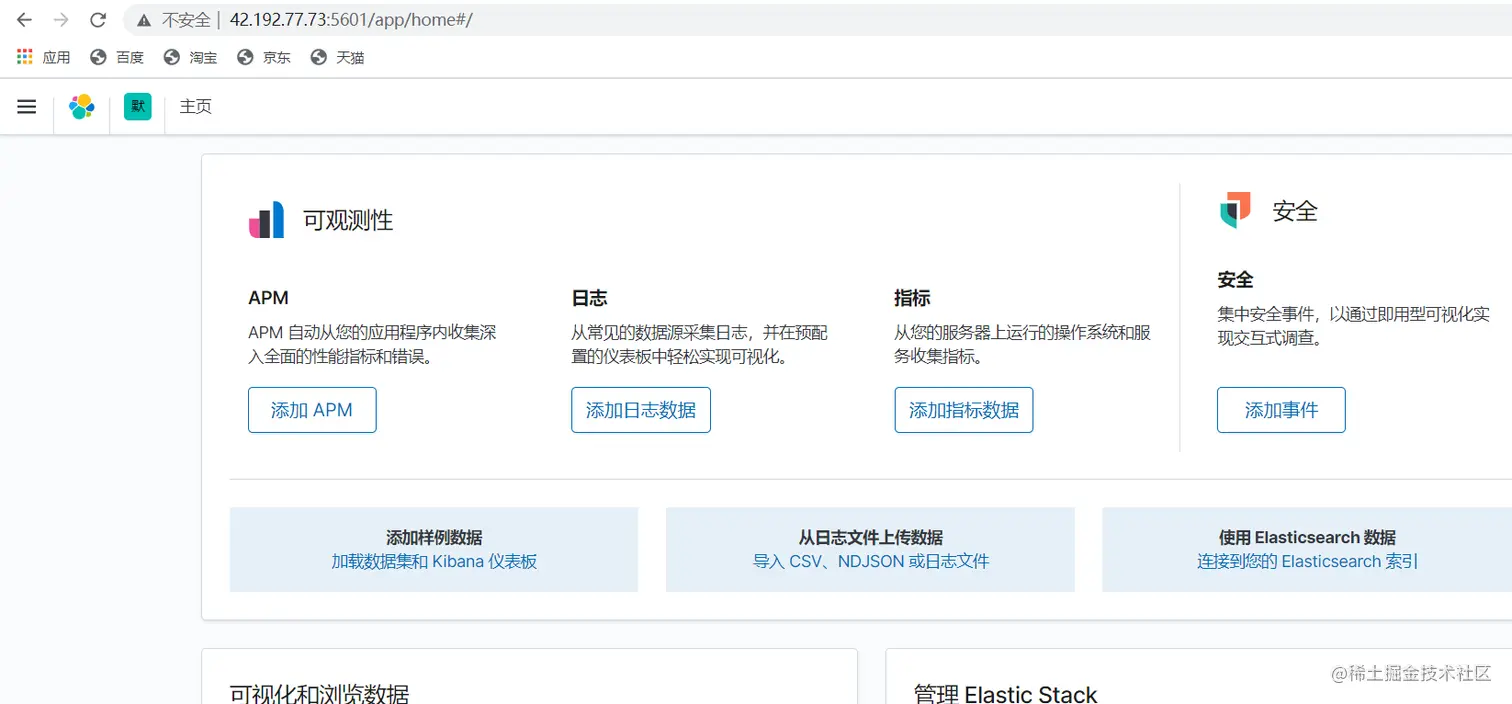
Task: Open the default space avatar 默
Action: (x=137, y=106)
